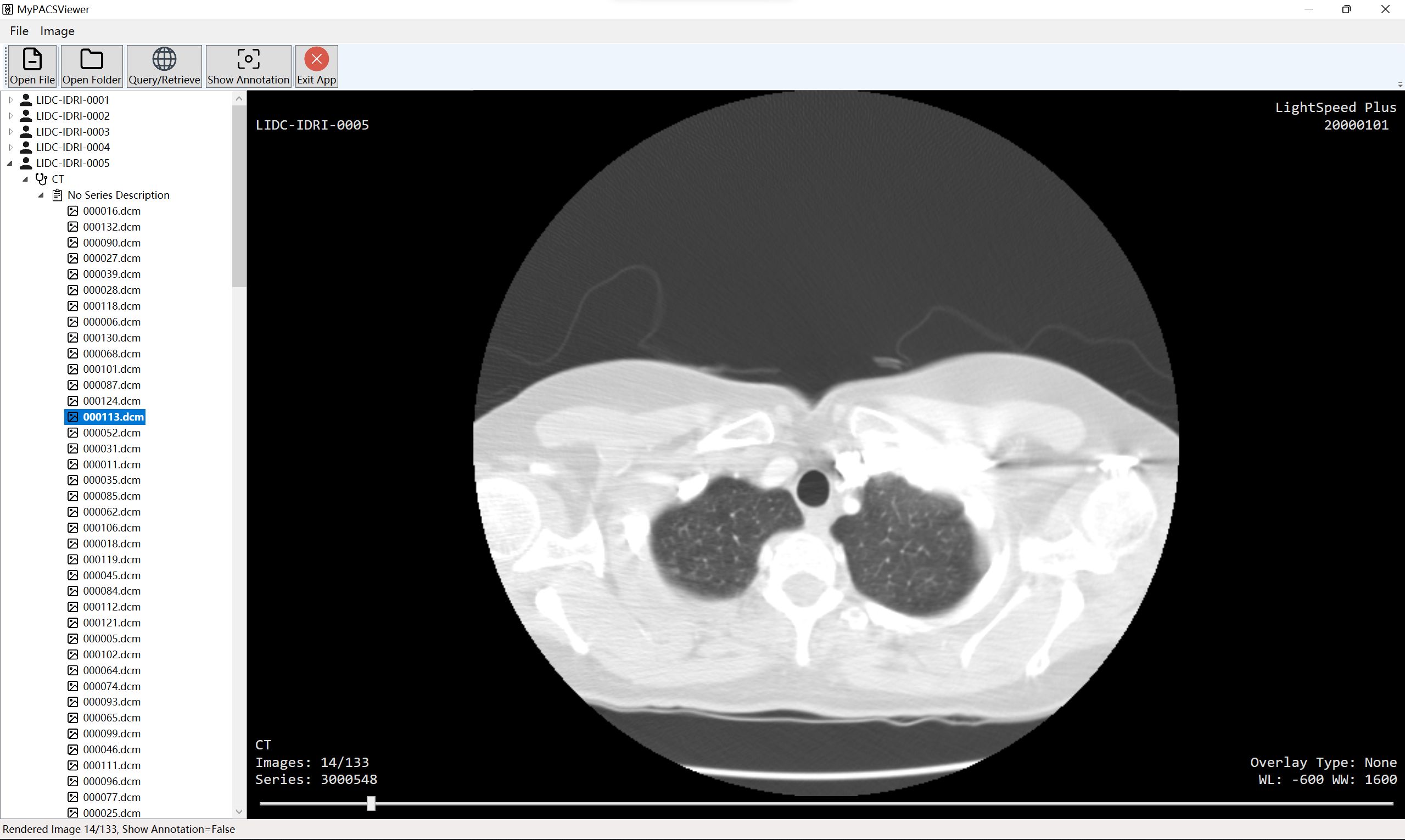Select 000052.dcm in the file tree

(111, 433)
